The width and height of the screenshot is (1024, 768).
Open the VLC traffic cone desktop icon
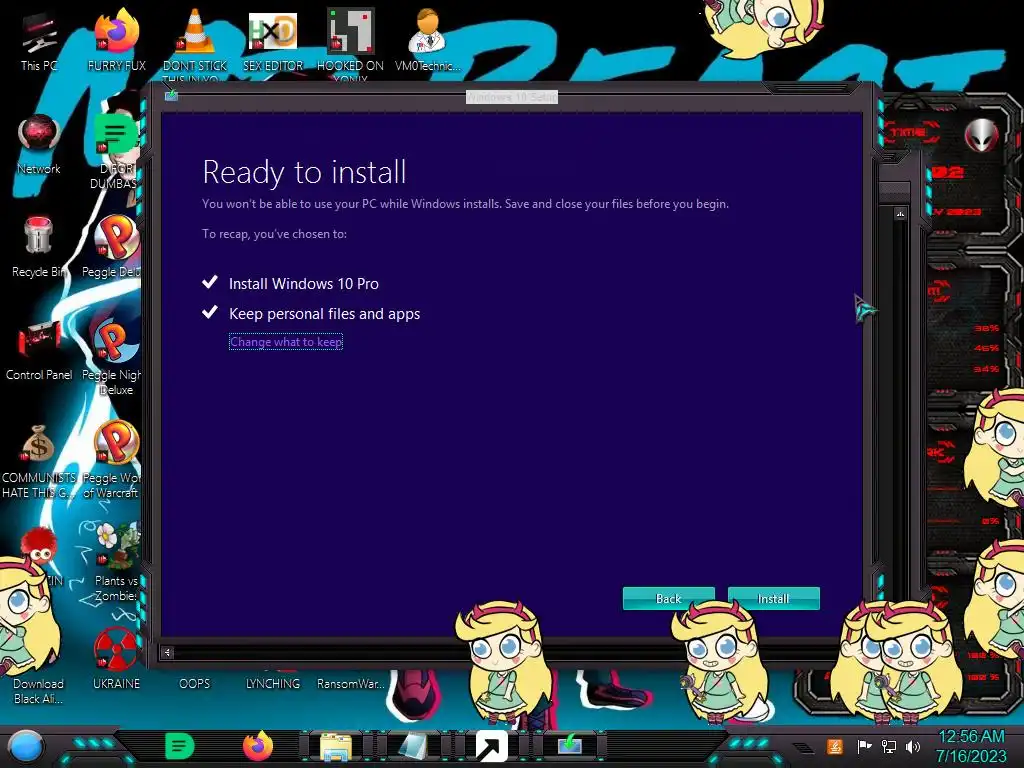click(x=195, y=40)
